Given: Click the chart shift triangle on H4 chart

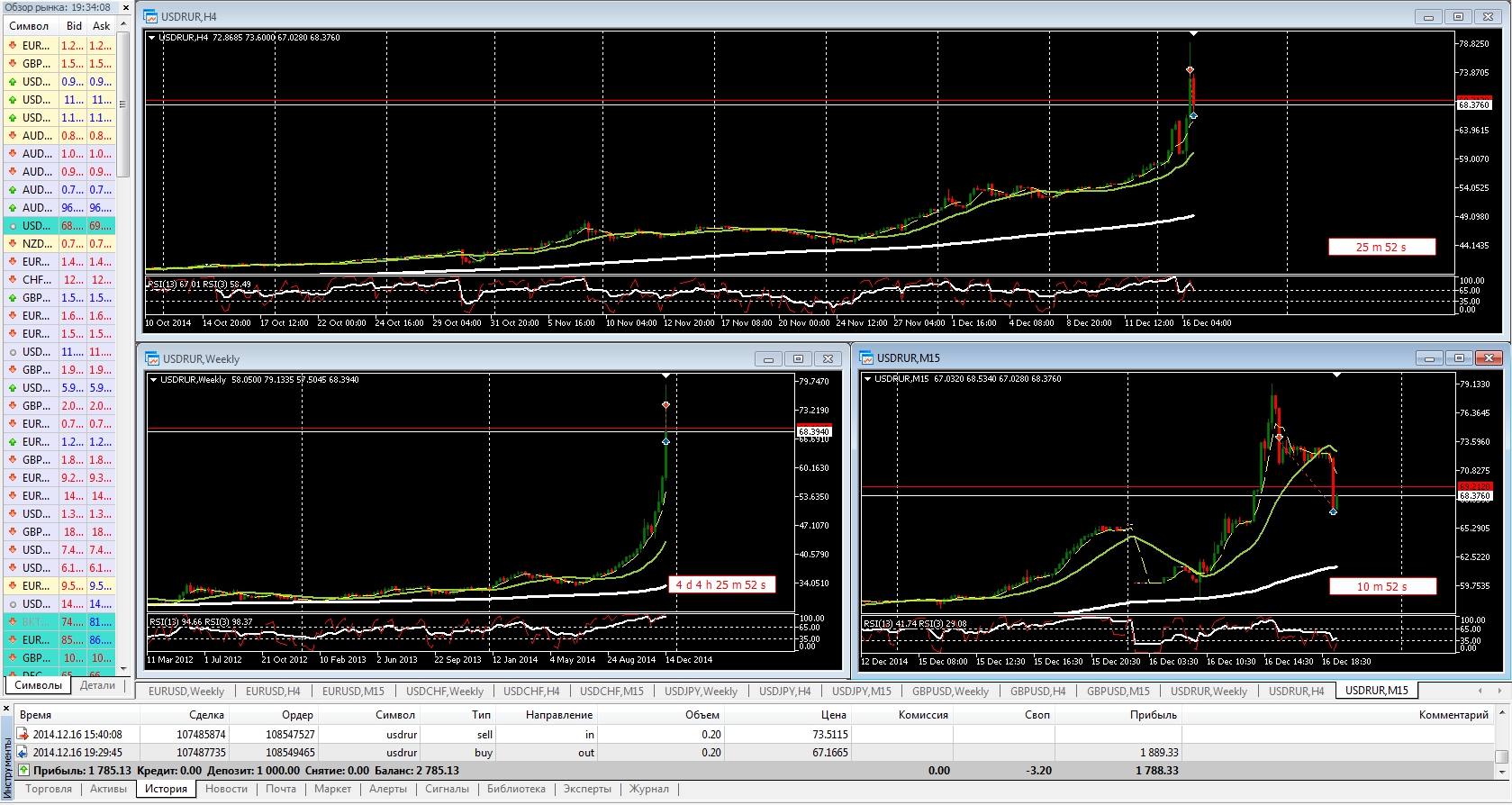Looking at the screenshot, I should pyautogui.click(x=1193, y=33).
